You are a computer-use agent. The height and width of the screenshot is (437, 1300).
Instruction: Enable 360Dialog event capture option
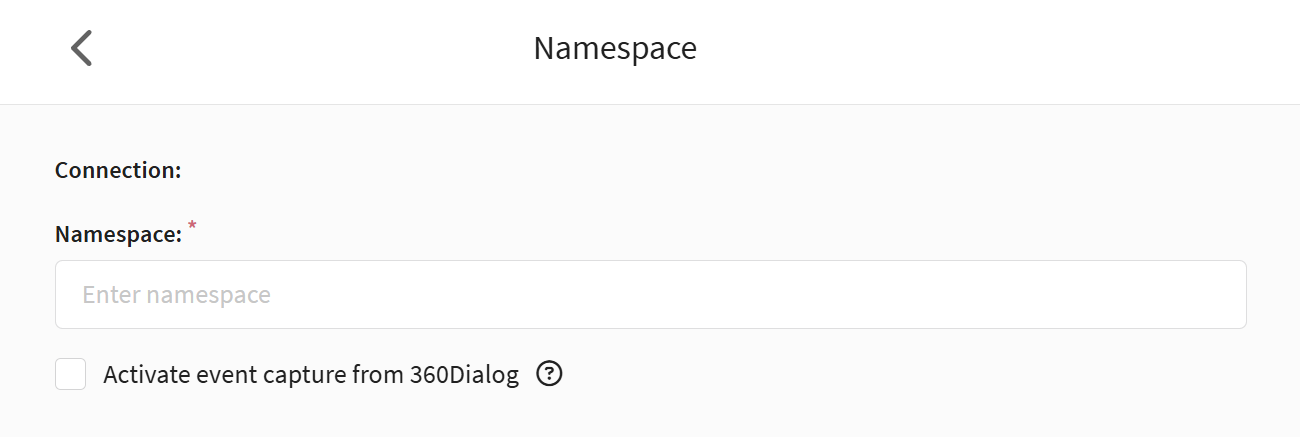pos(70,374)
